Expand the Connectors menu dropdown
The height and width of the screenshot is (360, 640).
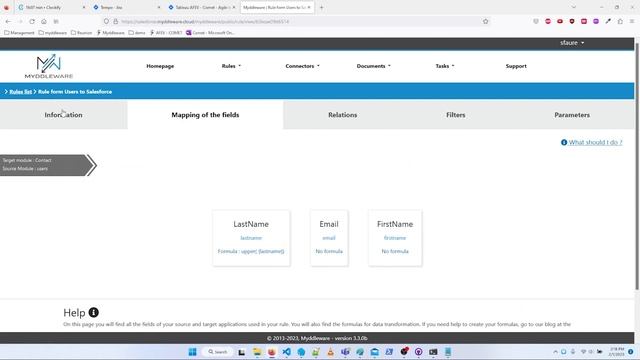[x=302, y=66]
